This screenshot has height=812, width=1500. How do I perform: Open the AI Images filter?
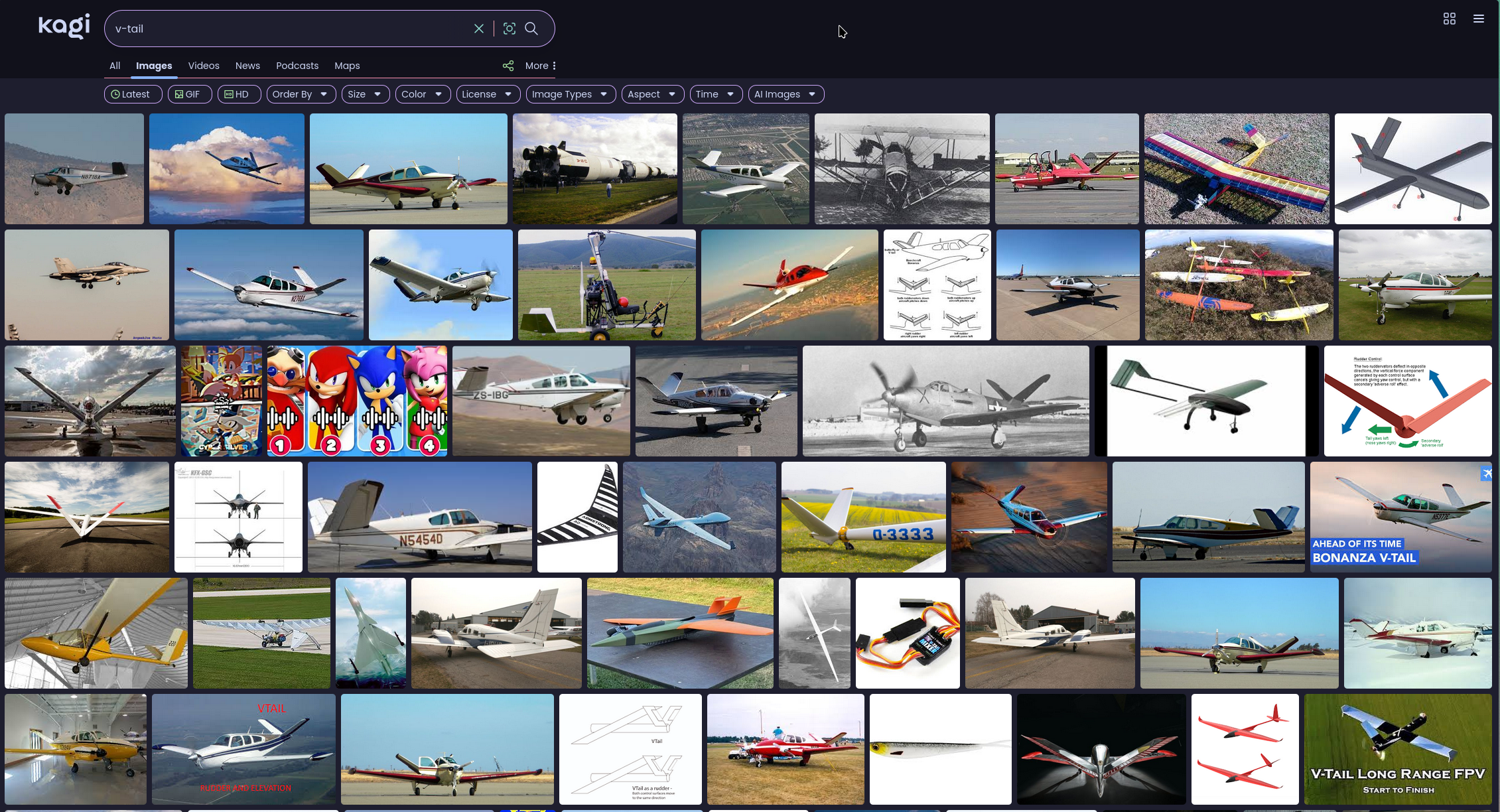[785, 94]
